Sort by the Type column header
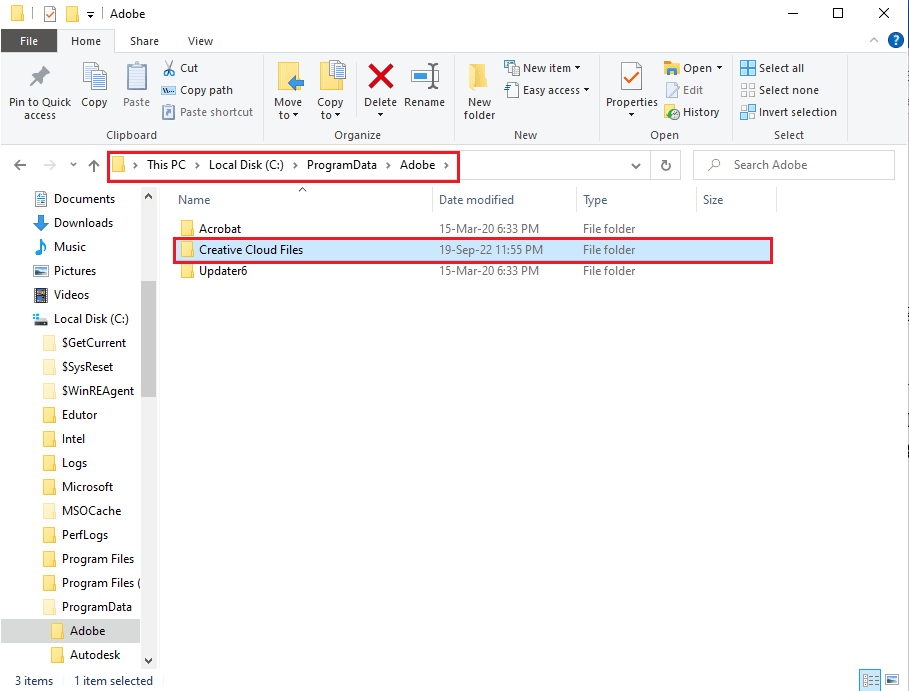The image size is (909, 691). [x=595, y=200]
